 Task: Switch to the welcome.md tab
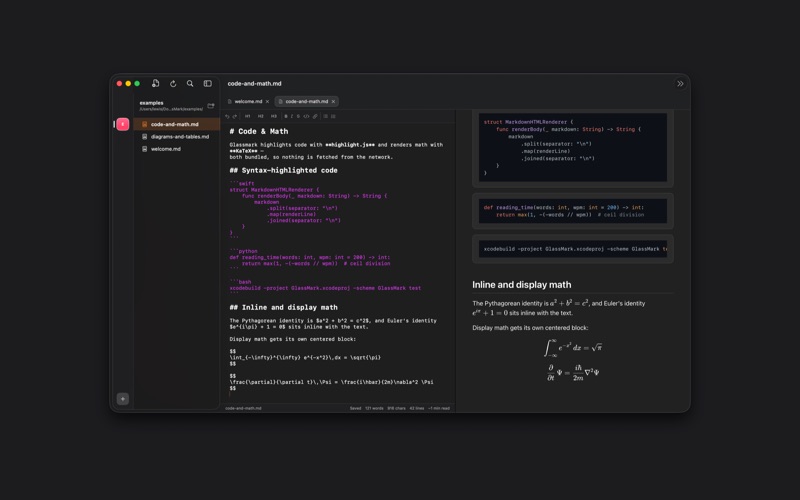point(248,102)
